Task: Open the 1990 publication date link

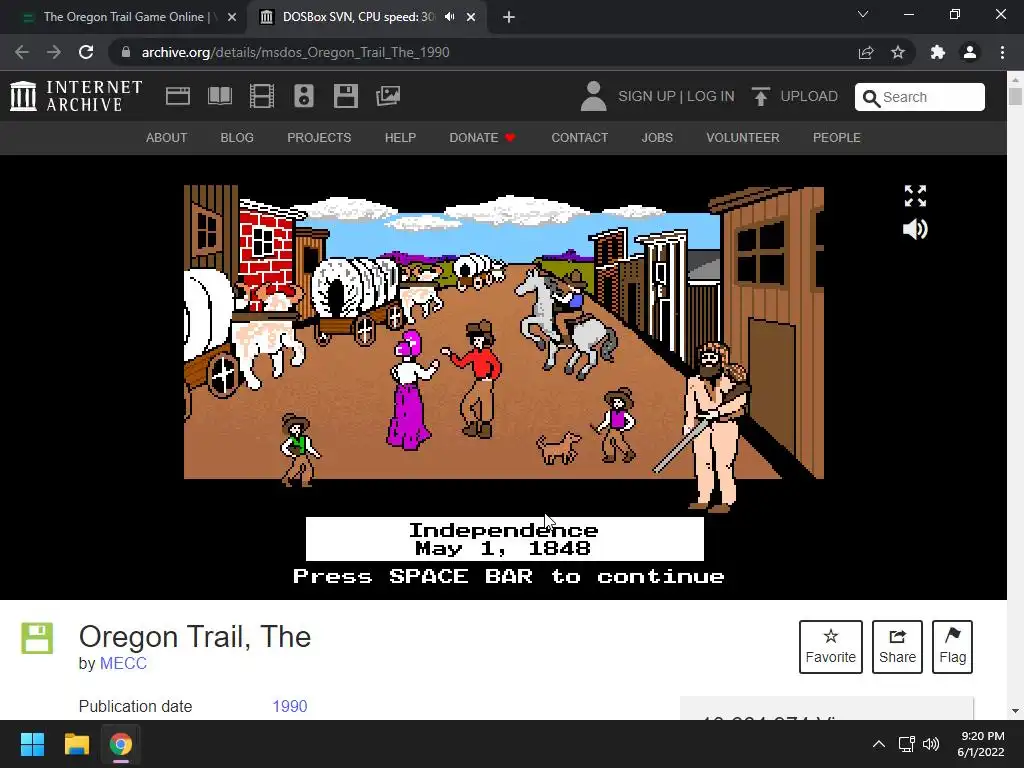Action: click(x=289, y=707)
